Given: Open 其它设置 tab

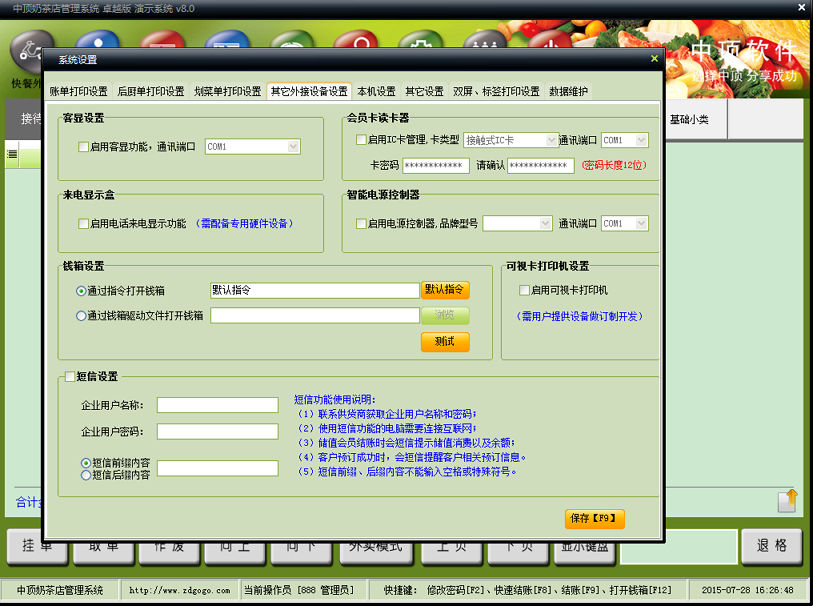Looking at the screenshot, I should [424, 91].
